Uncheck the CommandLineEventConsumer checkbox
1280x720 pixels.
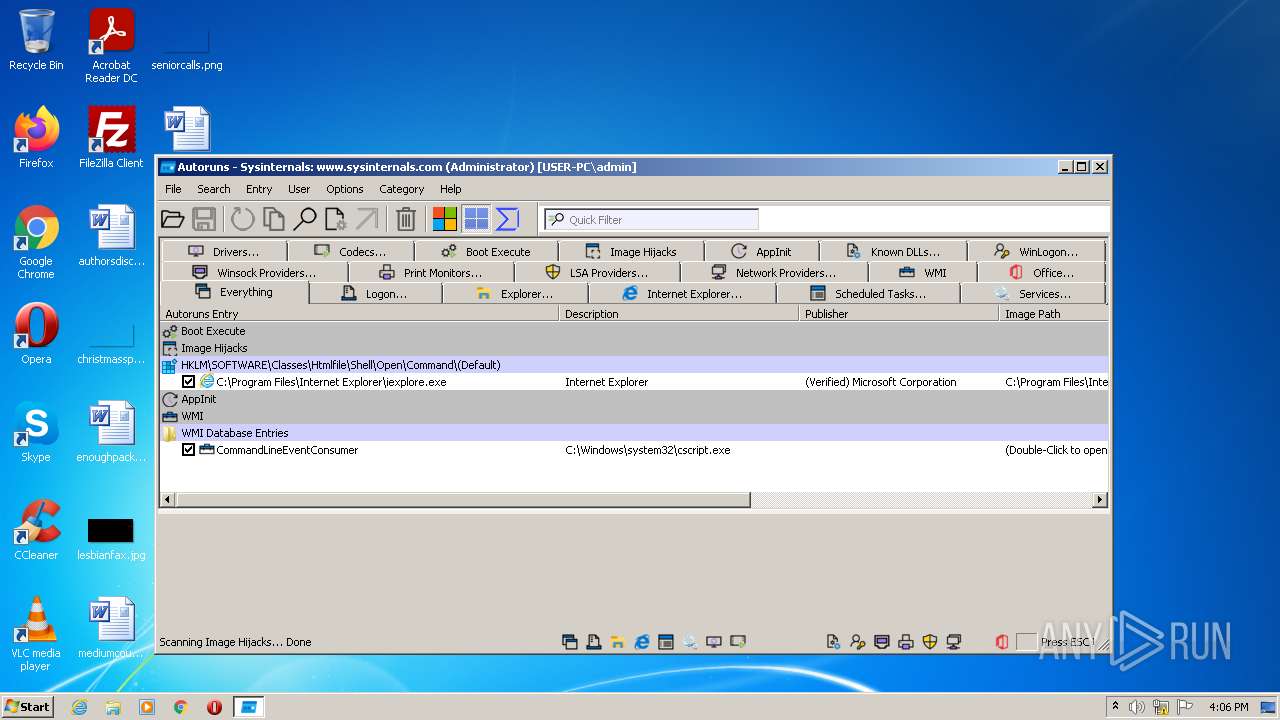(188, 450)
